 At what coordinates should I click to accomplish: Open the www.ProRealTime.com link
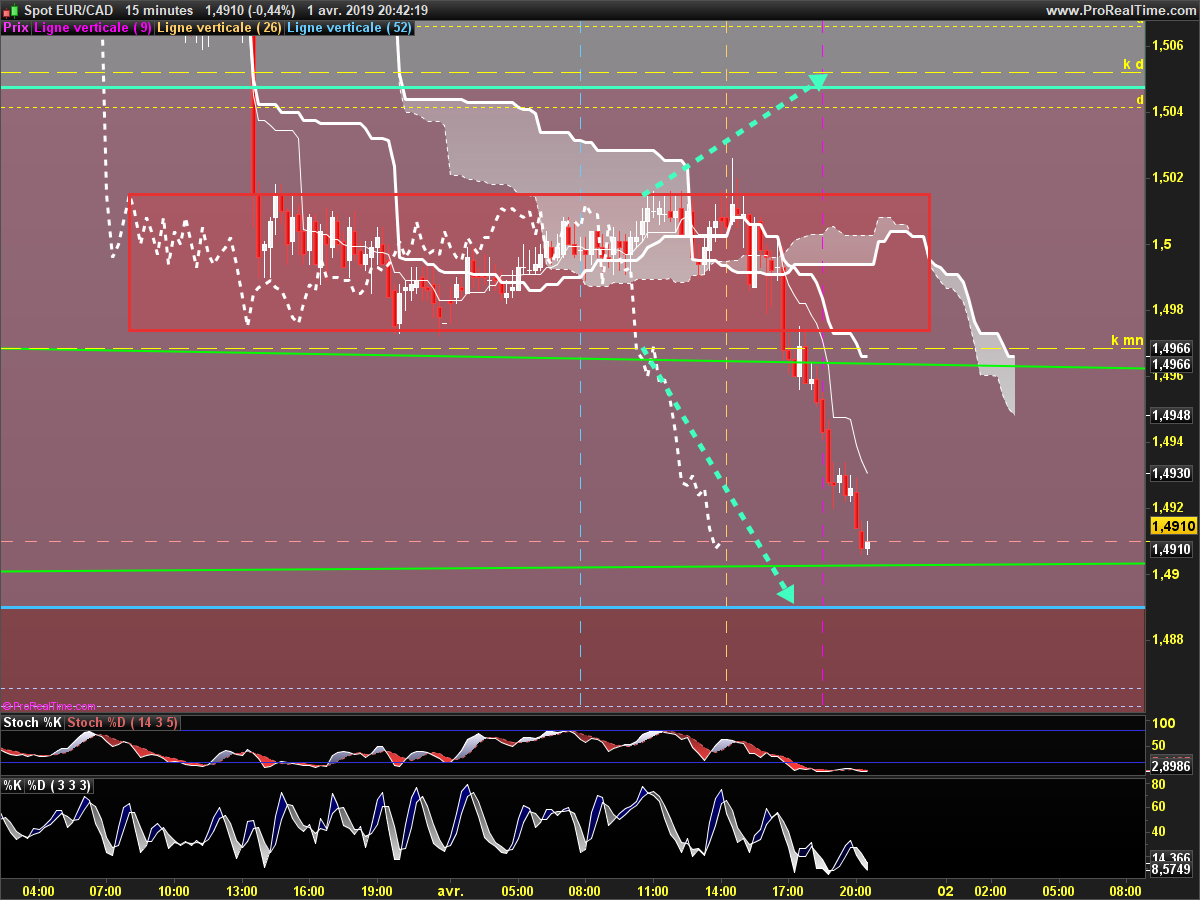[1120, 10]
